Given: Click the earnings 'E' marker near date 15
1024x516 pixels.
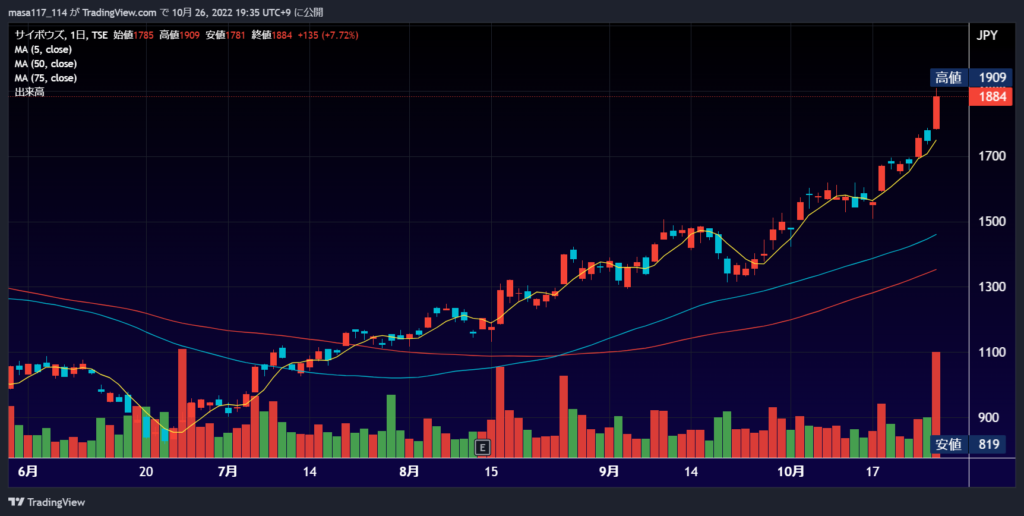Looking at the screenshot, I should 483,447.
